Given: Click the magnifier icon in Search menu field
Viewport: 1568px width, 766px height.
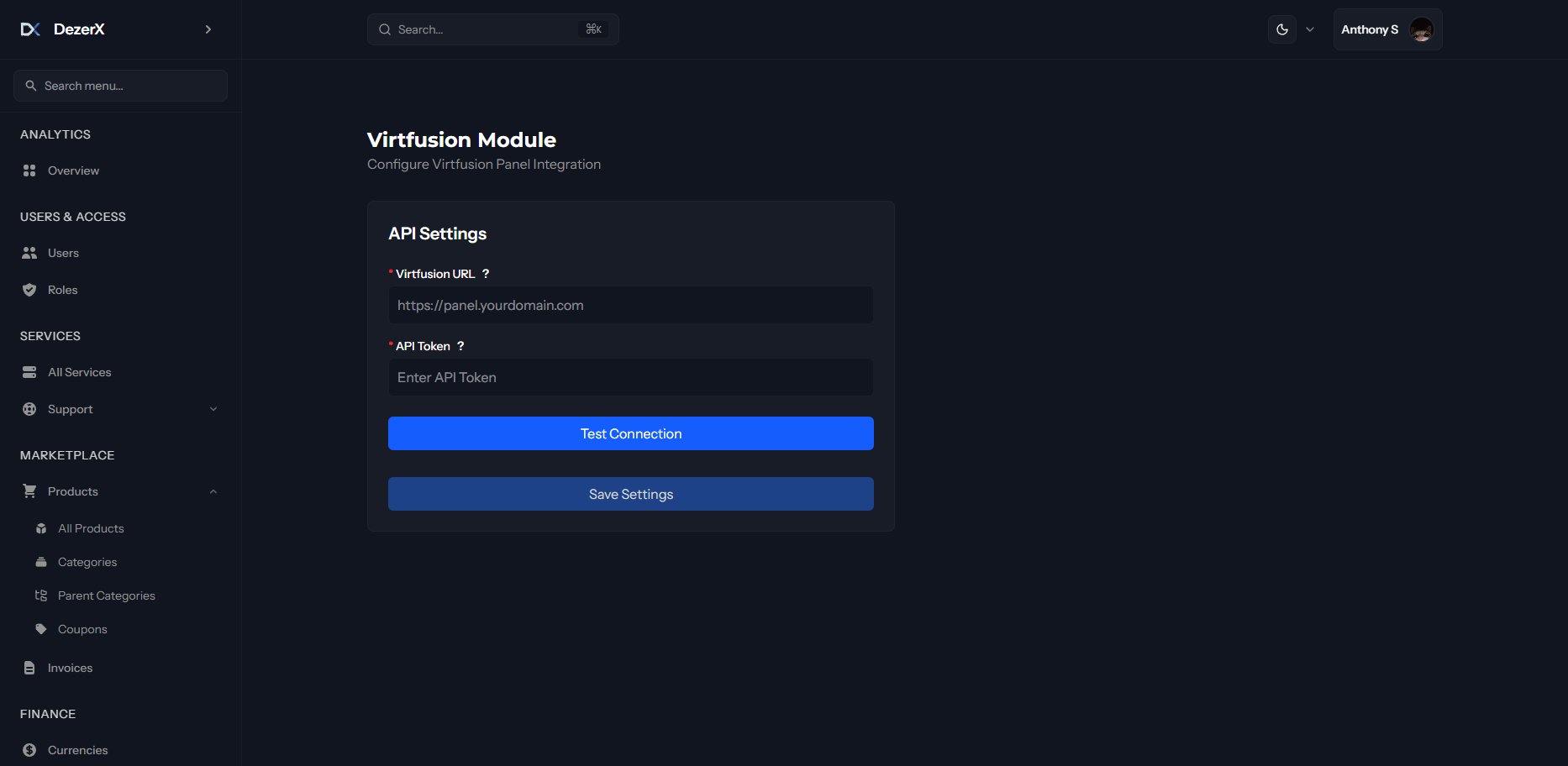Looking at the screenshot, I should [31, 86].
